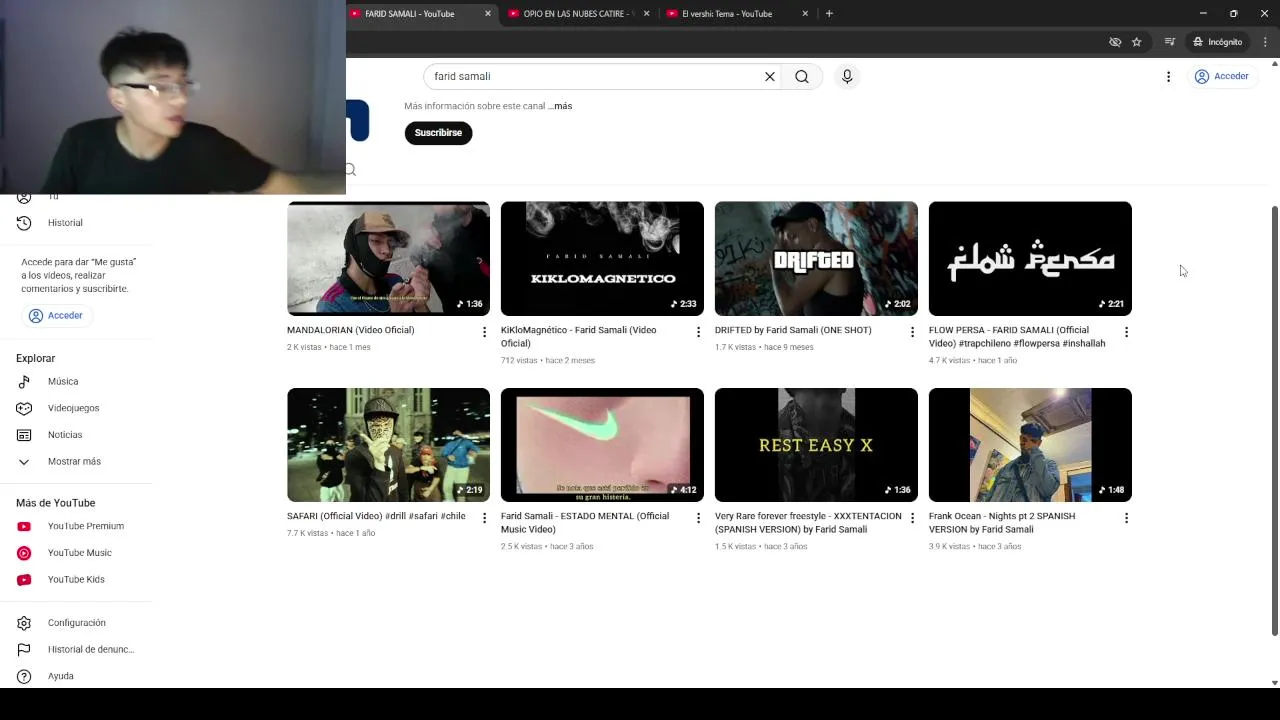Open options for SAFARI video
Image resolution: width=1280 pixels, height=720 pixels.
tap(484, 518)
